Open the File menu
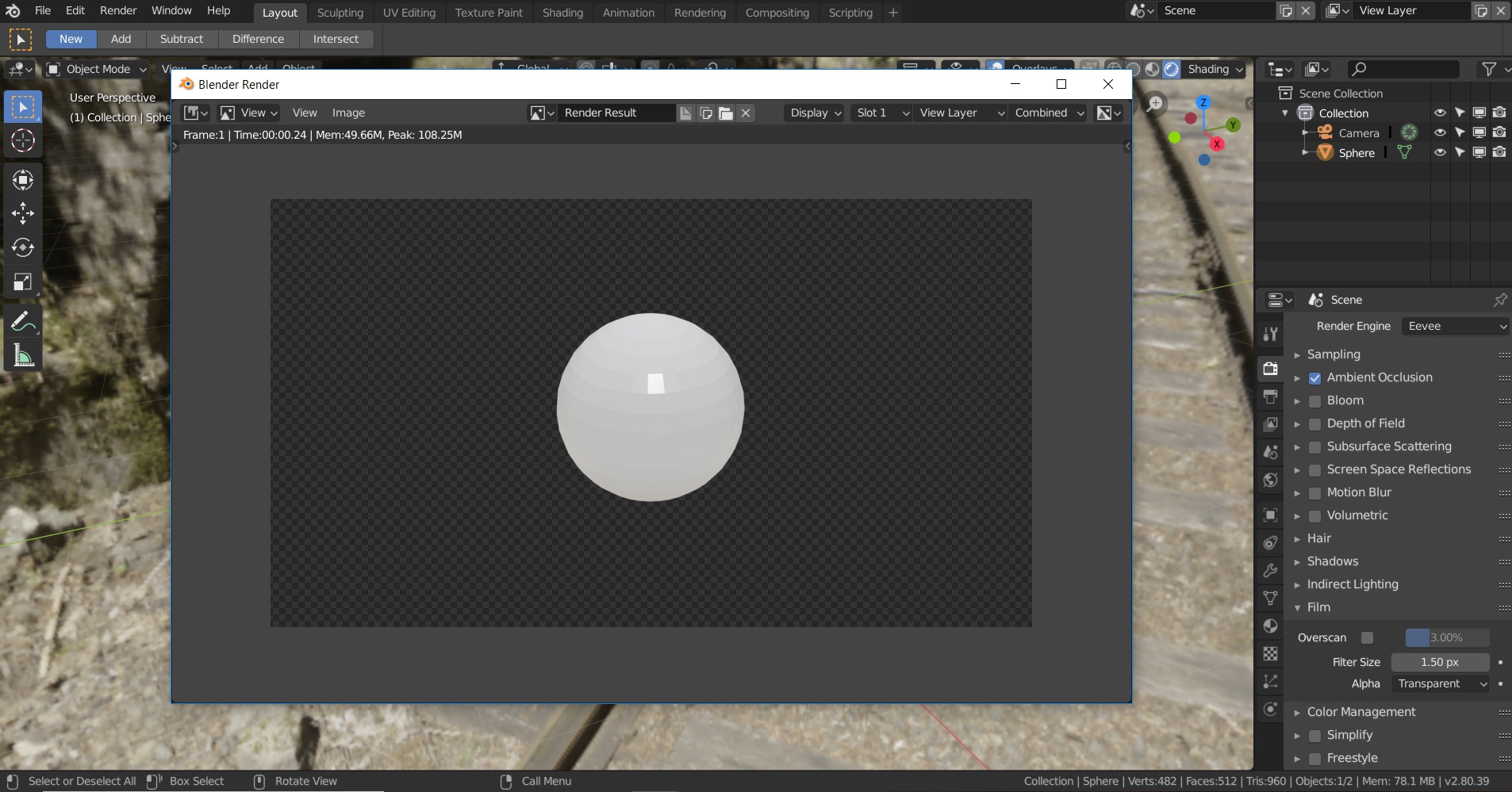The image size is (1512, 792). pos(43,10)
